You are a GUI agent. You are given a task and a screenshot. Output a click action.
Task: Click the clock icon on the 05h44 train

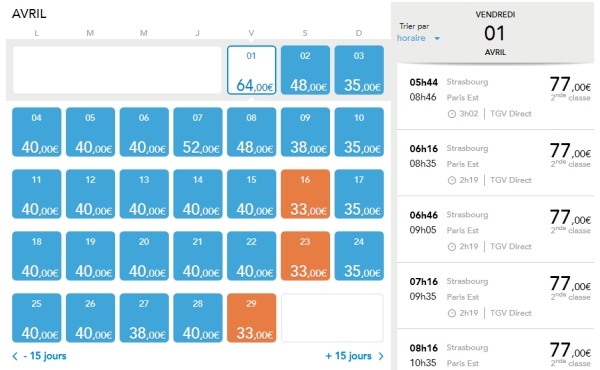[x=452, y=114]
